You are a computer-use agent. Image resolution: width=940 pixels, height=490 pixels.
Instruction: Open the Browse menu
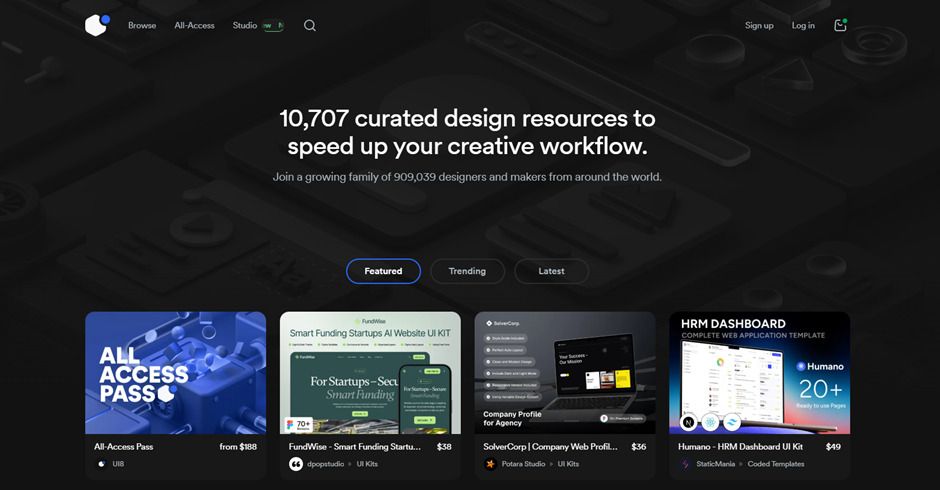(142, 25)
